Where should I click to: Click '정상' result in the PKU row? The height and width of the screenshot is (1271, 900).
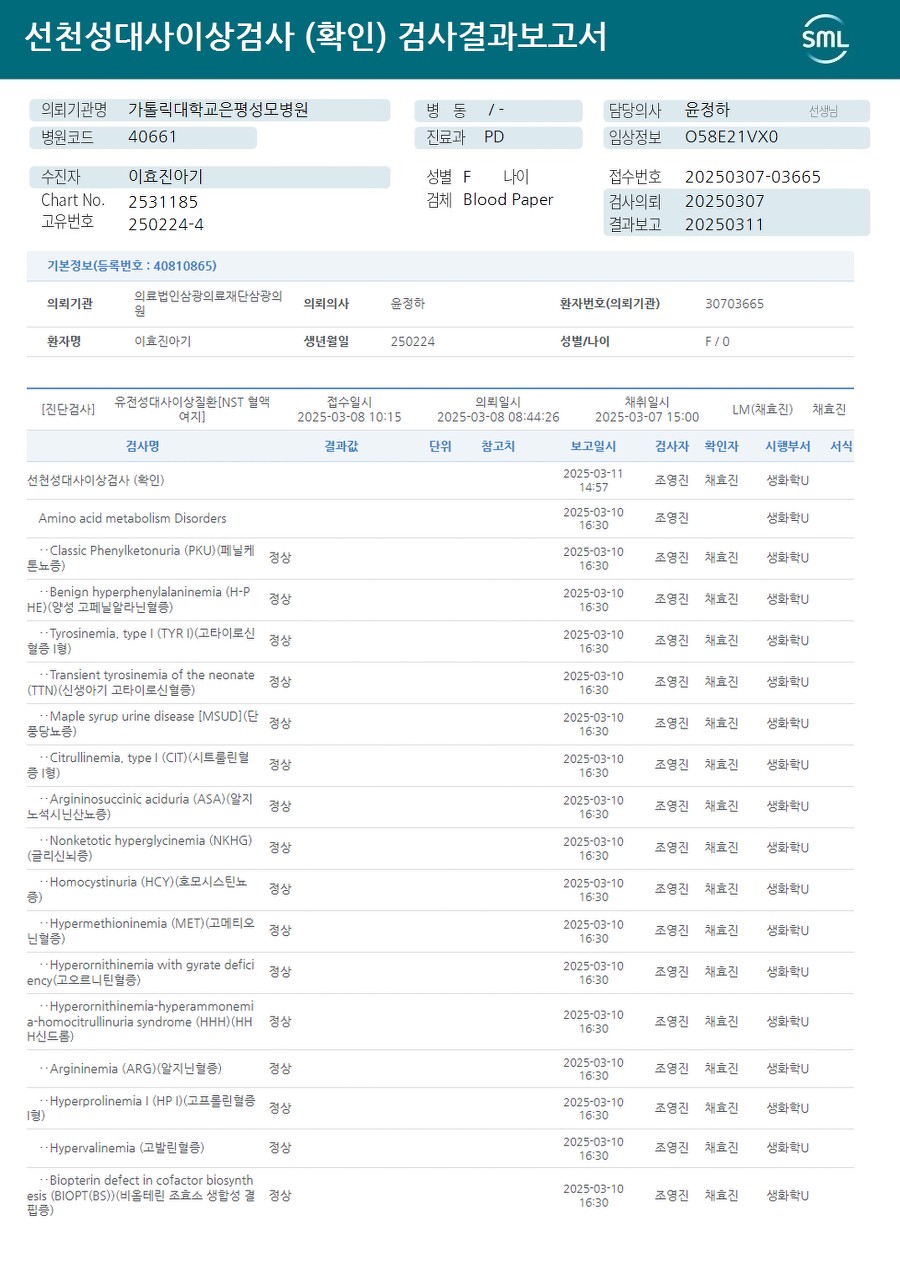coord(280,557)
